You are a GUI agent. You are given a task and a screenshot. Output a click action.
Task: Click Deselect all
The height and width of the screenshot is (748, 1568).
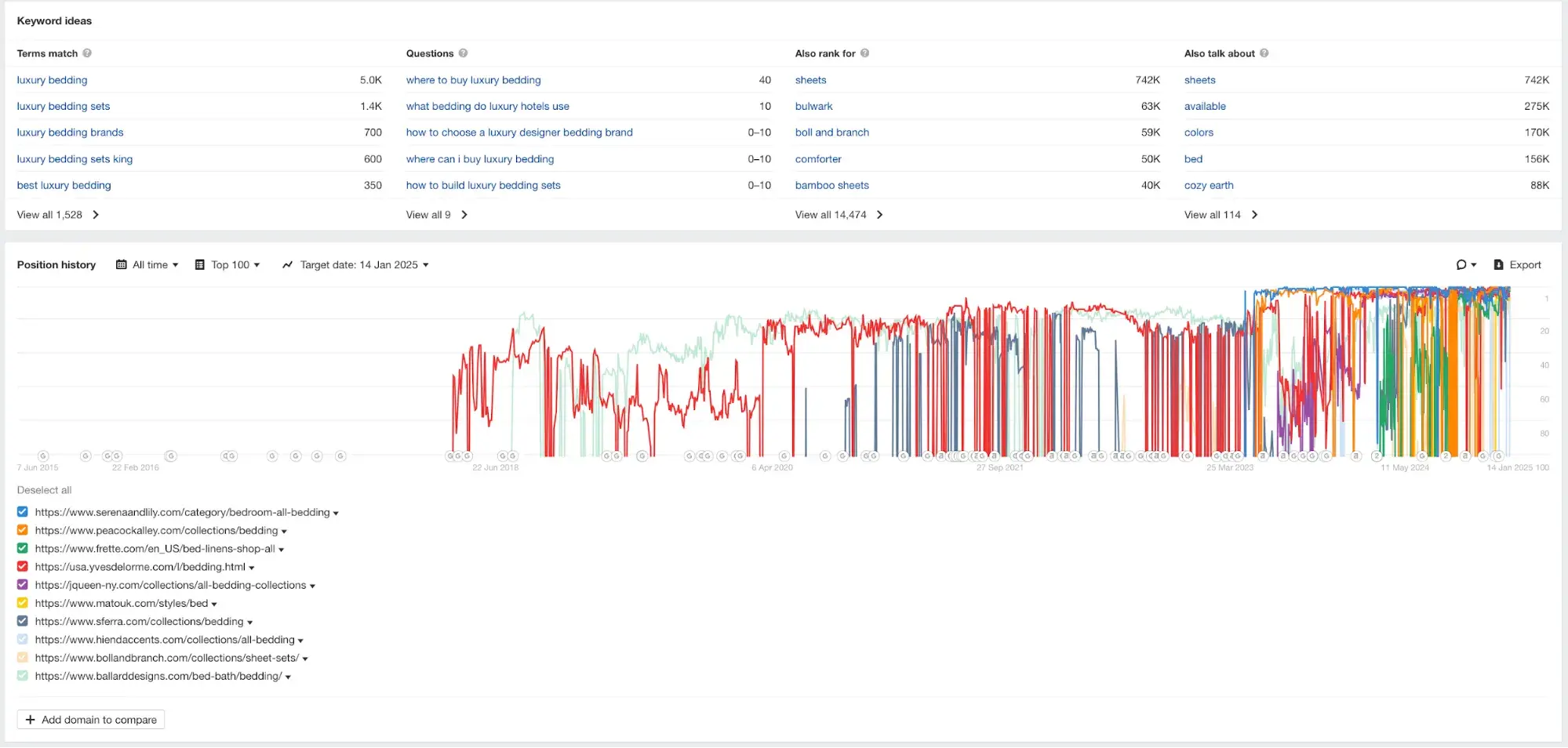point(44,490)
